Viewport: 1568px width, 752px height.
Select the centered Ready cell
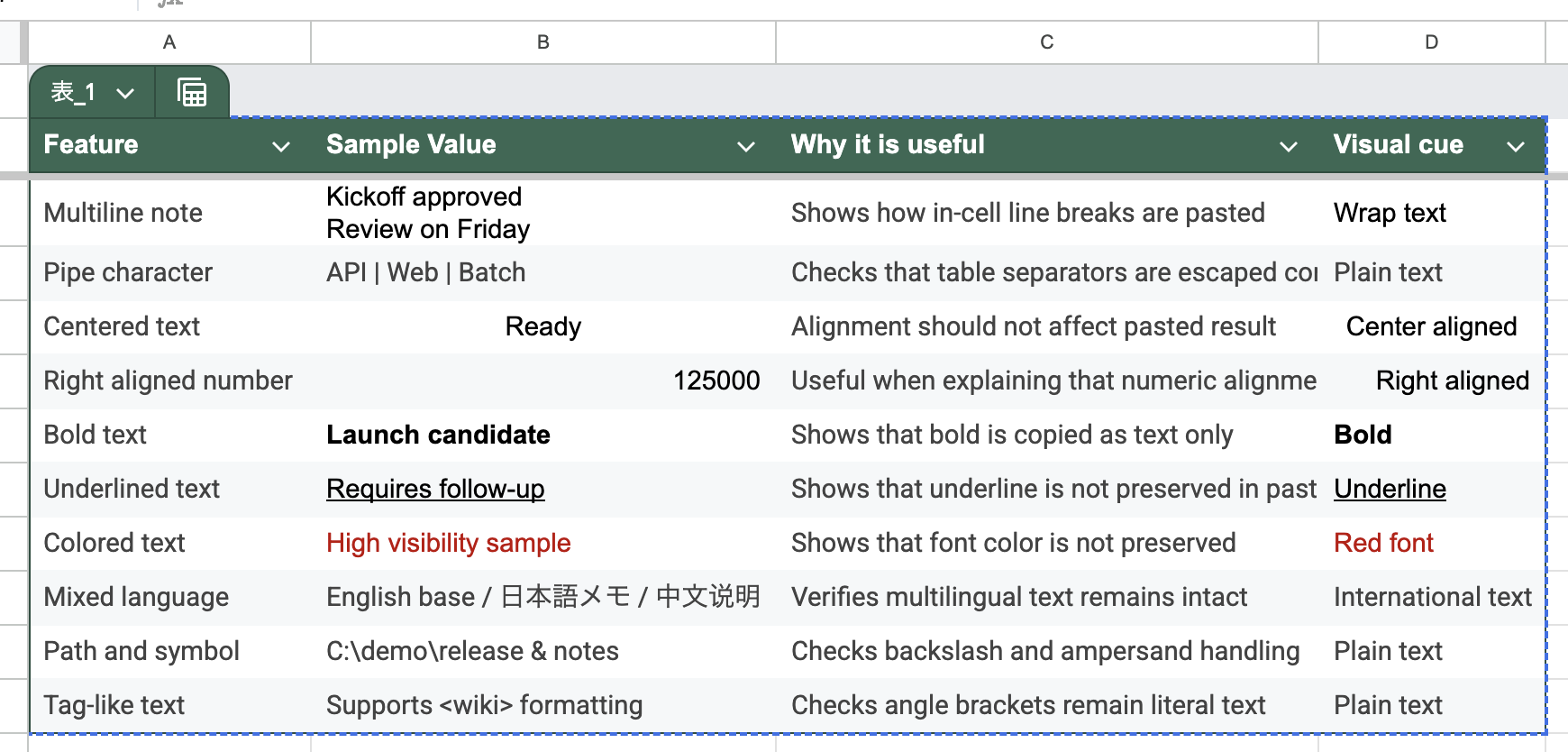(542, 326)
